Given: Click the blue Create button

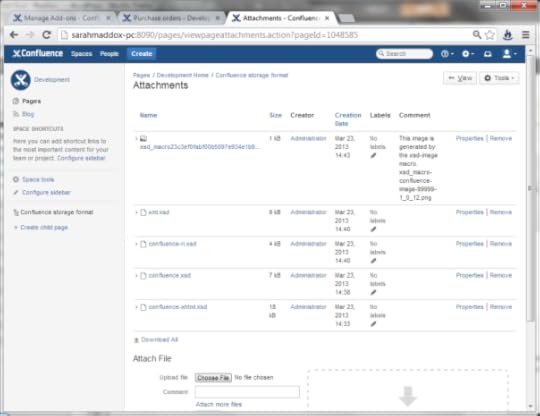Looking at the screenshot, I should (x=142, y=54).
